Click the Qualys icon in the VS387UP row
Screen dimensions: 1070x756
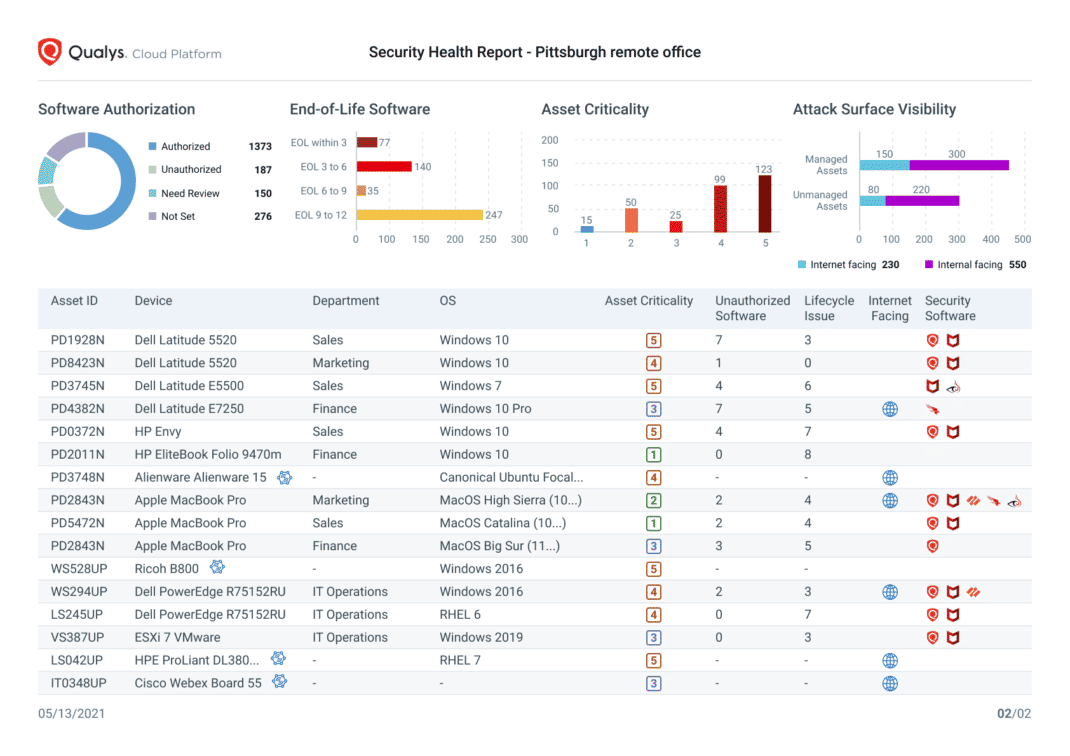point(932,637)
